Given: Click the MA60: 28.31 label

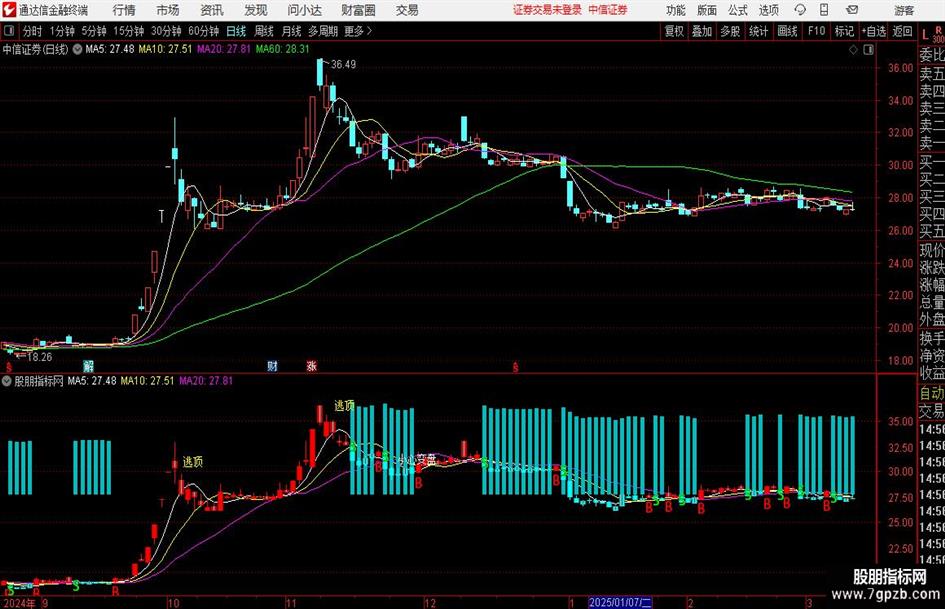Looking at the screenshot, I should [282, 49].
